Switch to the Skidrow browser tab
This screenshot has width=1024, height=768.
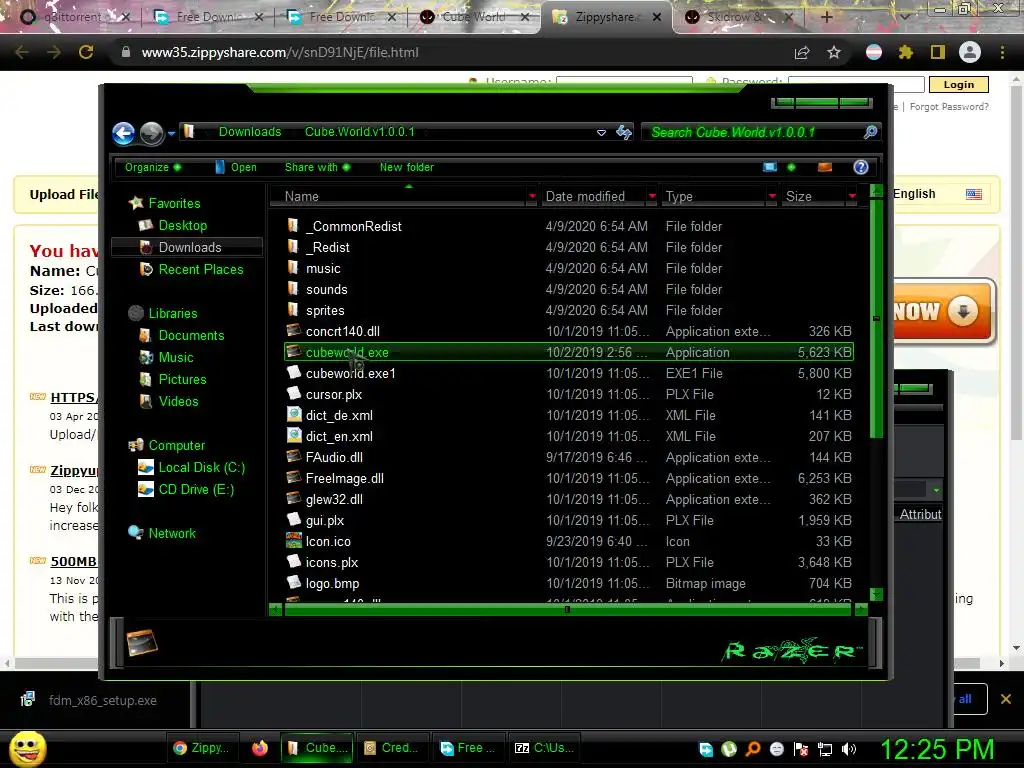tap(738, 17)
